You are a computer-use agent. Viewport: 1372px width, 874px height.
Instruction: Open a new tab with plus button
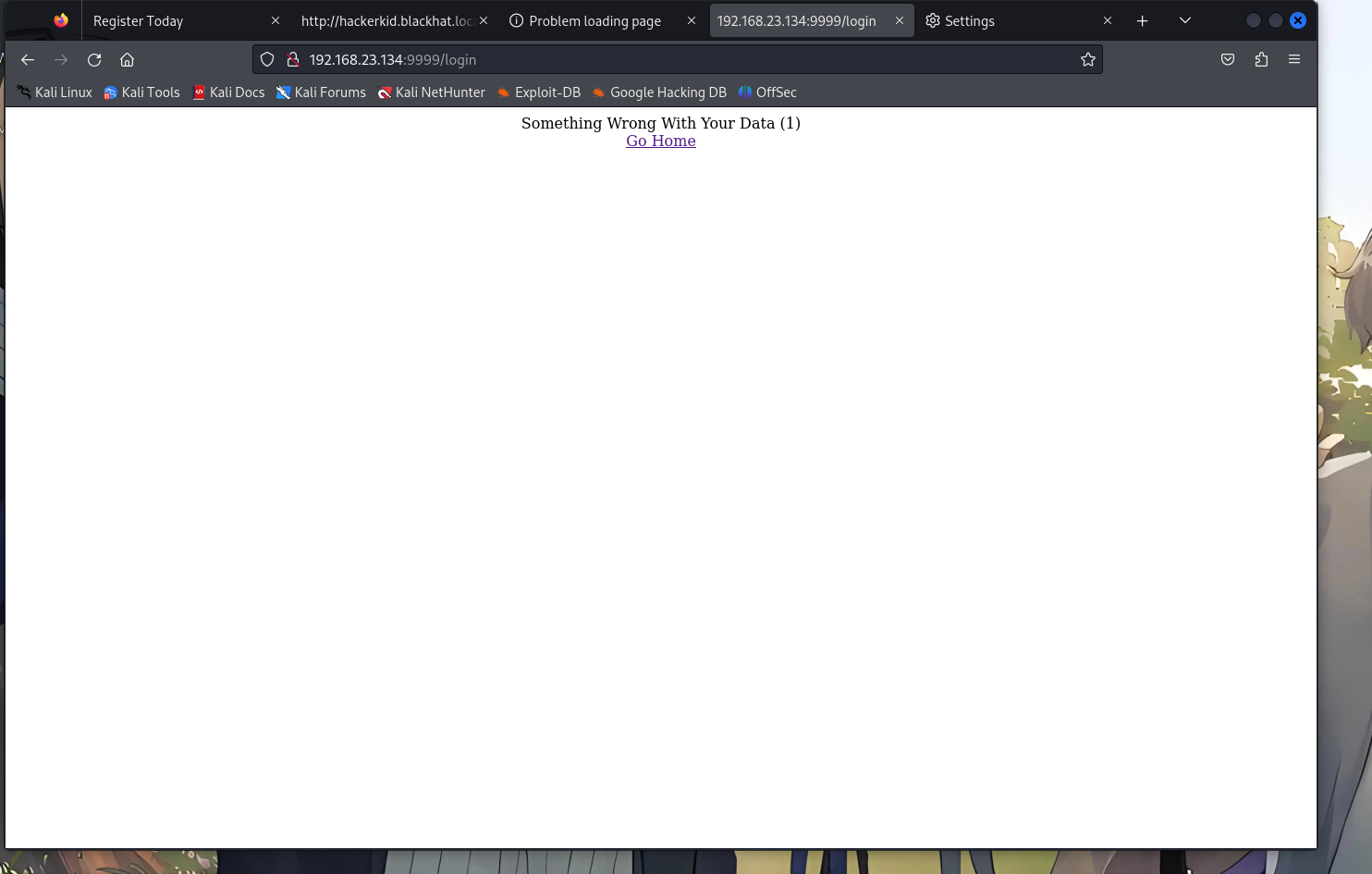coord(1143,21)
